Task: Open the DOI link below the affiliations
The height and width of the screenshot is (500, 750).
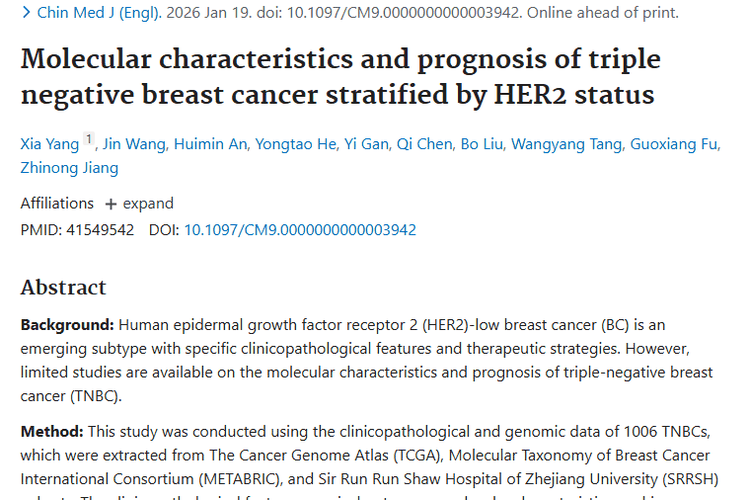Action: [300, 229]
